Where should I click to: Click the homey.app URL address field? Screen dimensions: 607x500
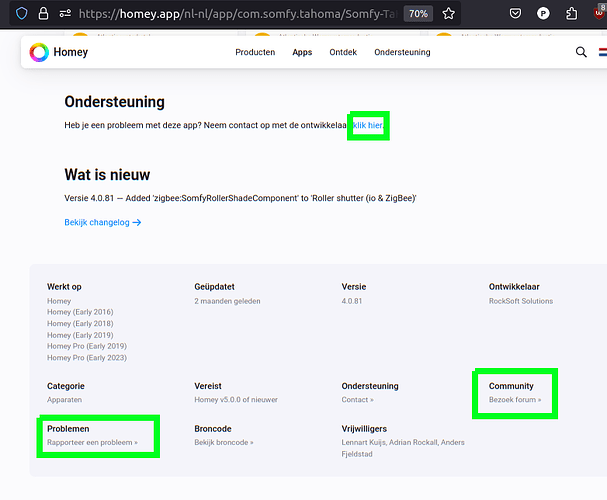[x=238, y=14]
